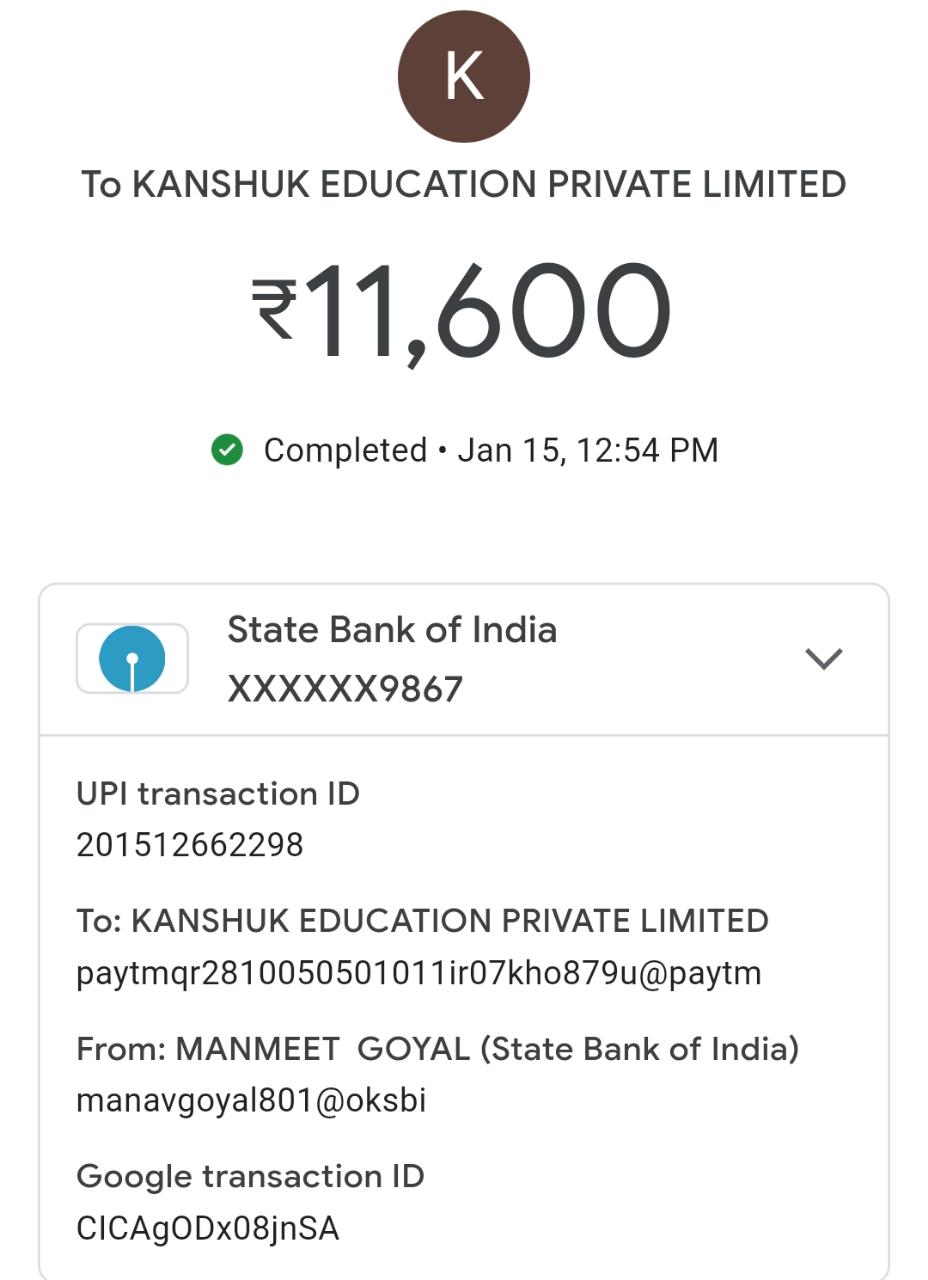This screenshot has height=1280, width=928.
Task: Click the masked account number XXXXXX9867
Action: tap(345, 689)
